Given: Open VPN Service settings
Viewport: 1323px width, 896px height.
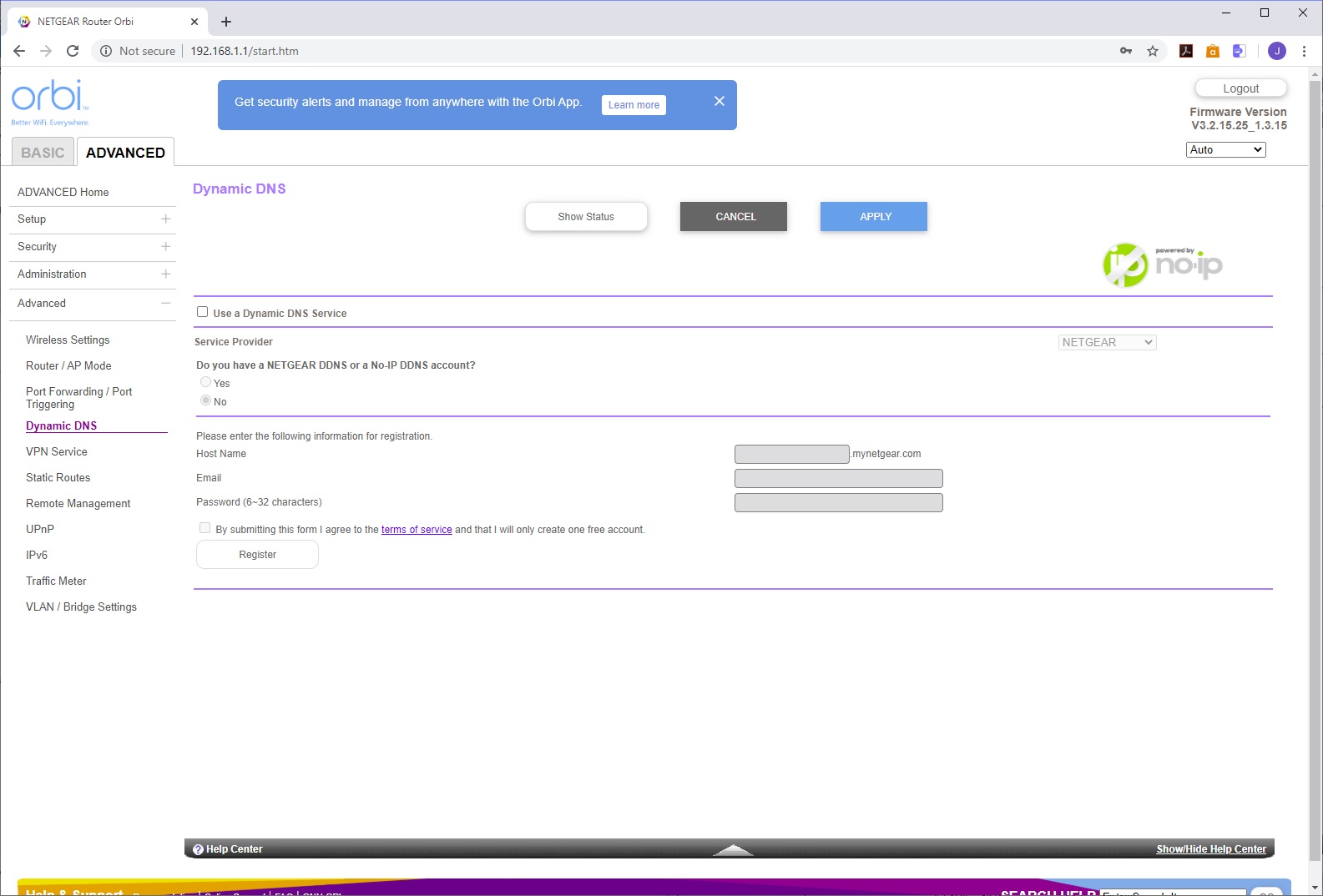Looking at the screenshot, I should click(x=57, y=451).
